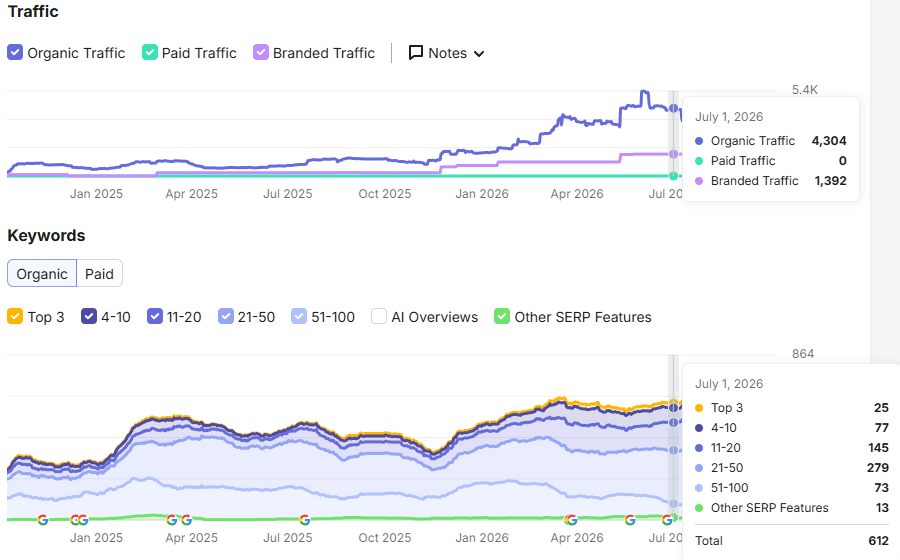Screen dimensions: 900x560
Task: Uncheck the 4-10 positions checkbox
Action: point(89,316)
